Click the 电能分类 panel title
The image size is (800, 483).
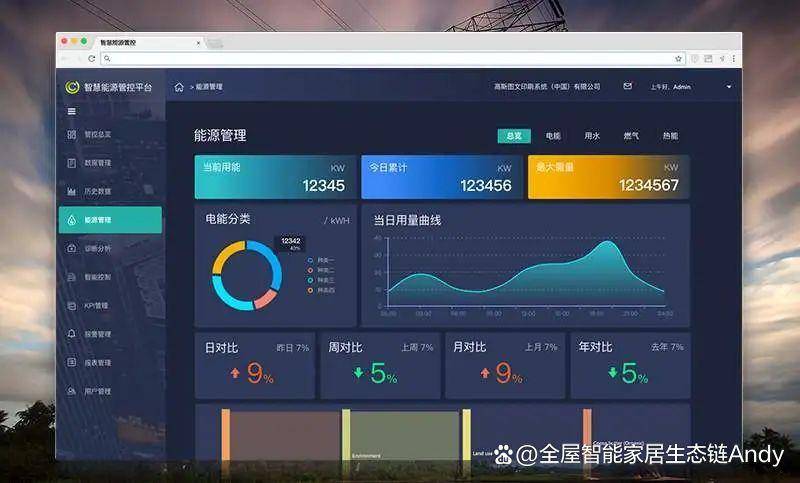coord(228,219)
